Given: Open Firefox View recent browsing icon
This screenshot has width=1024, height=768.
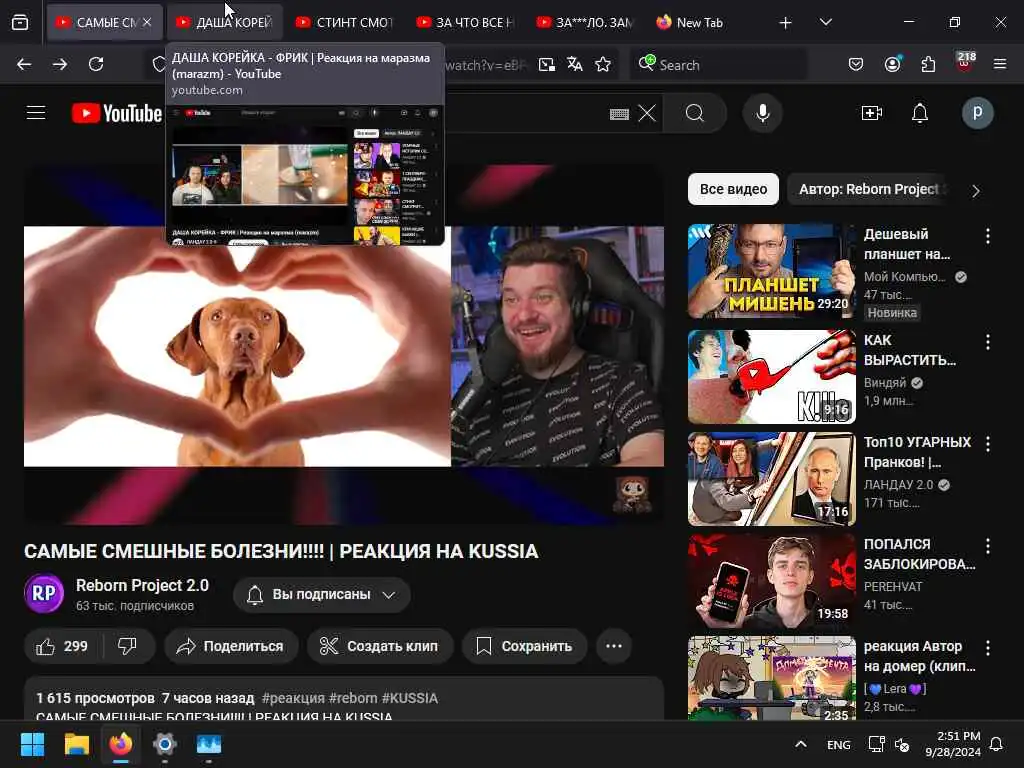Looking at the screenshot, I should coord(20,23).
